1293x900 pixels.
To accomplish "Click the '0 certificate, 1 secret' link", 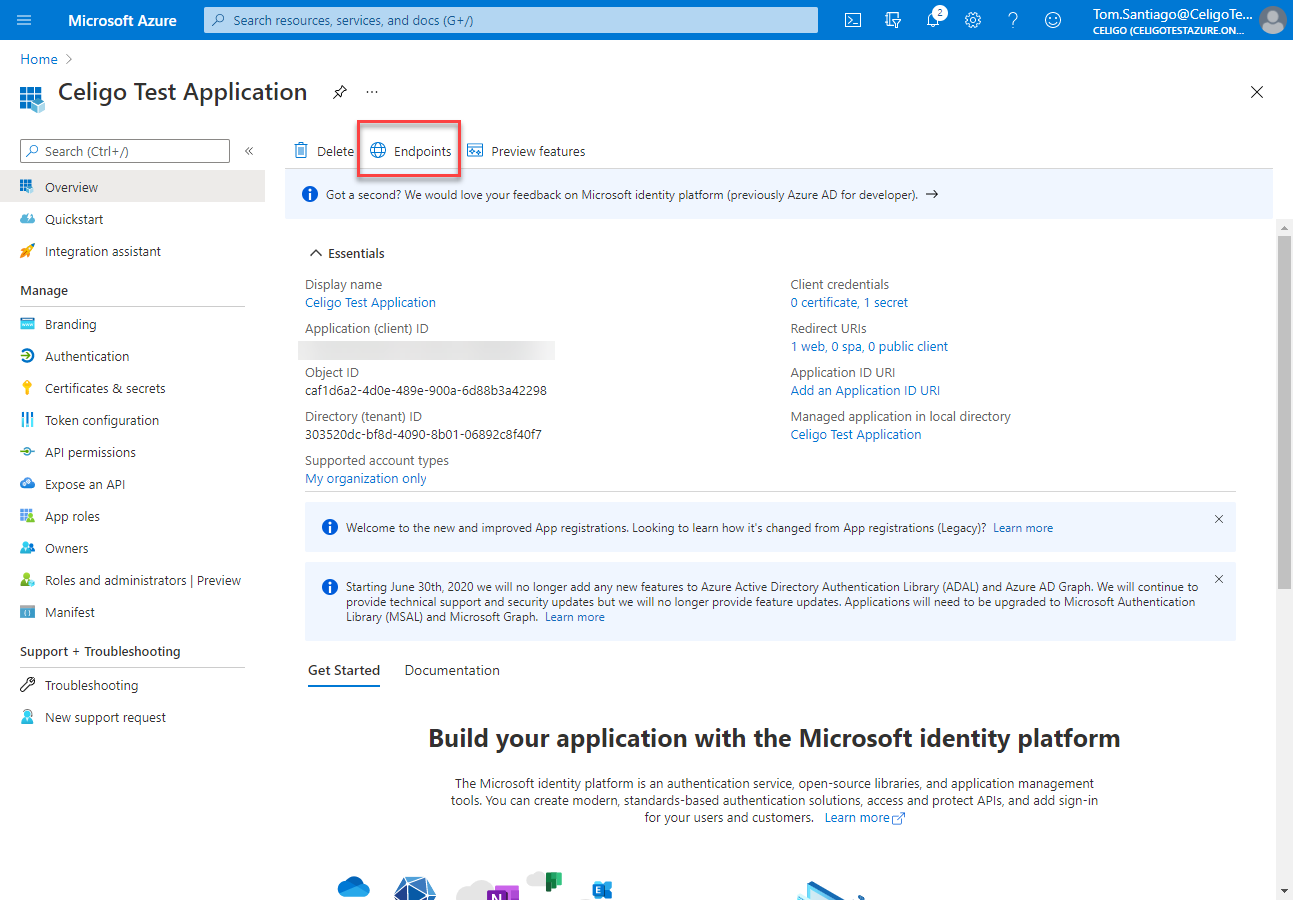I will (849, 303).
